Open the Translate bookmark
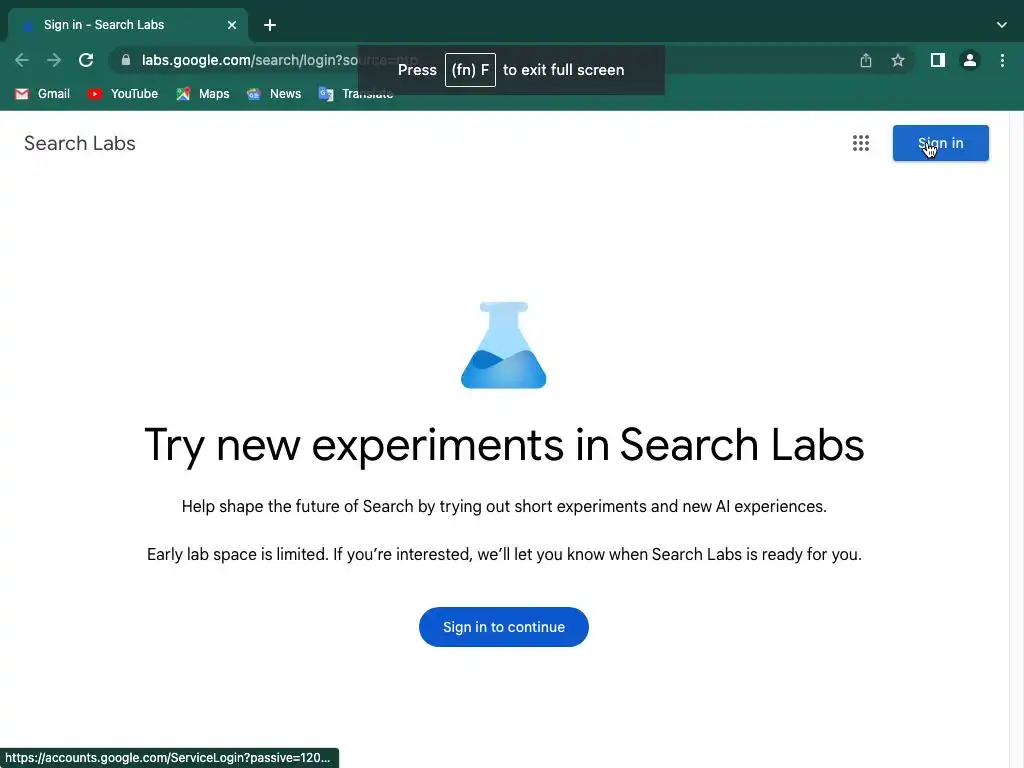Screen dimensions: 1024x768 tap(356, 93)
